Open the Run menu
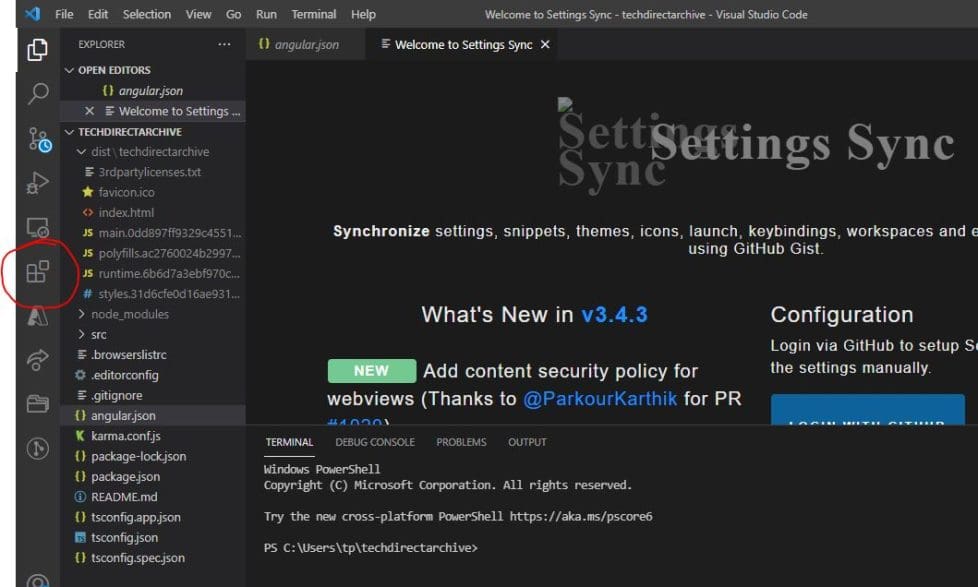This screenshot has height=587, width=978. click(266, 14)
